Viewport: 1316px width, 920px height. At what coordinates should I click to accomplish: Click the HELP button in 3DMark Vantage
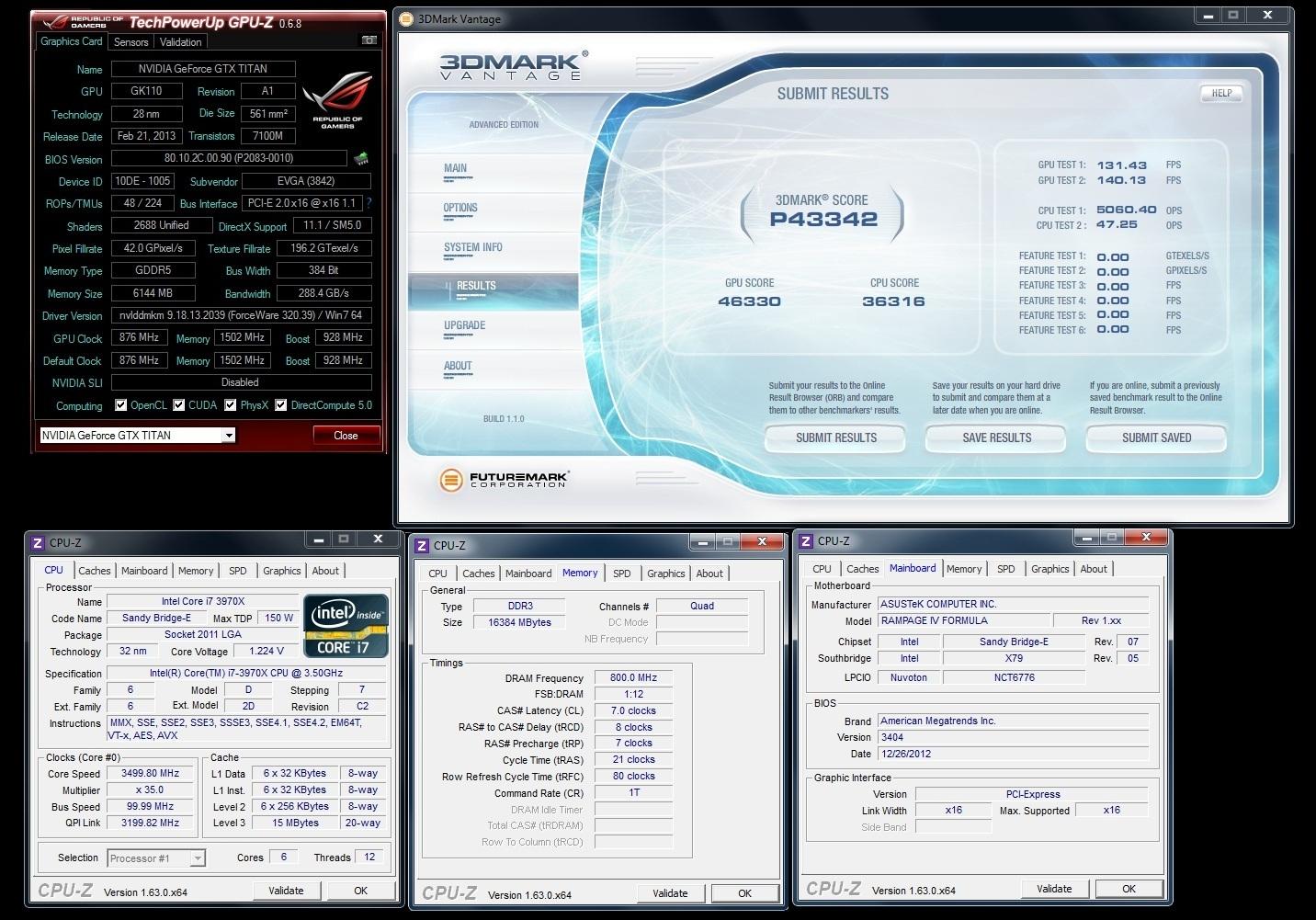(x=1221, y=93)
